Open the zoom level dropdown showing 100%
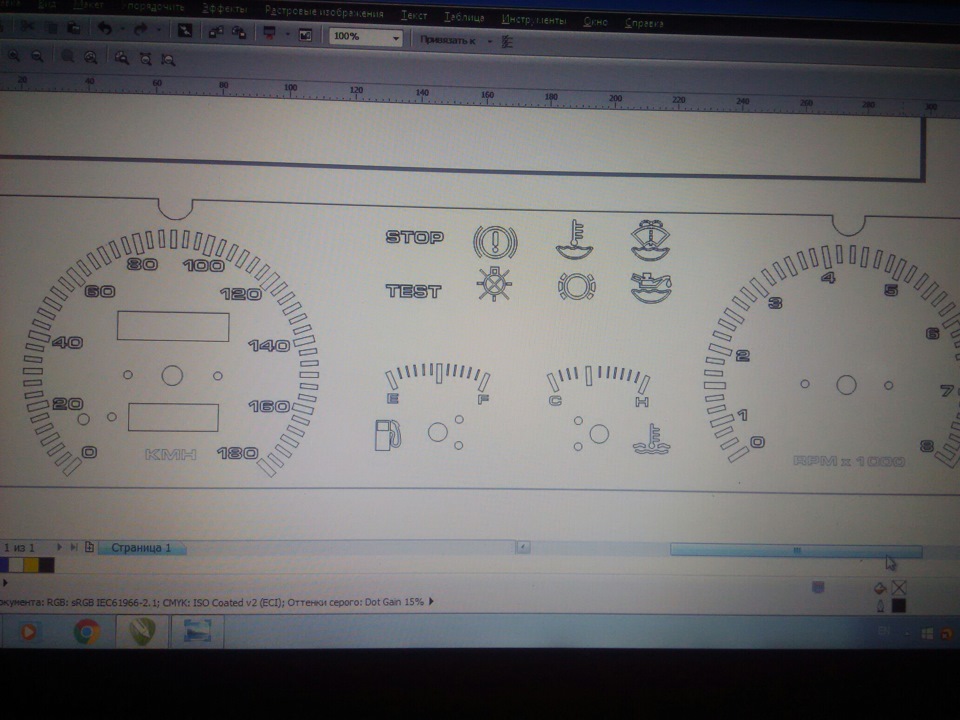960x720 pixels. (396, 38)
